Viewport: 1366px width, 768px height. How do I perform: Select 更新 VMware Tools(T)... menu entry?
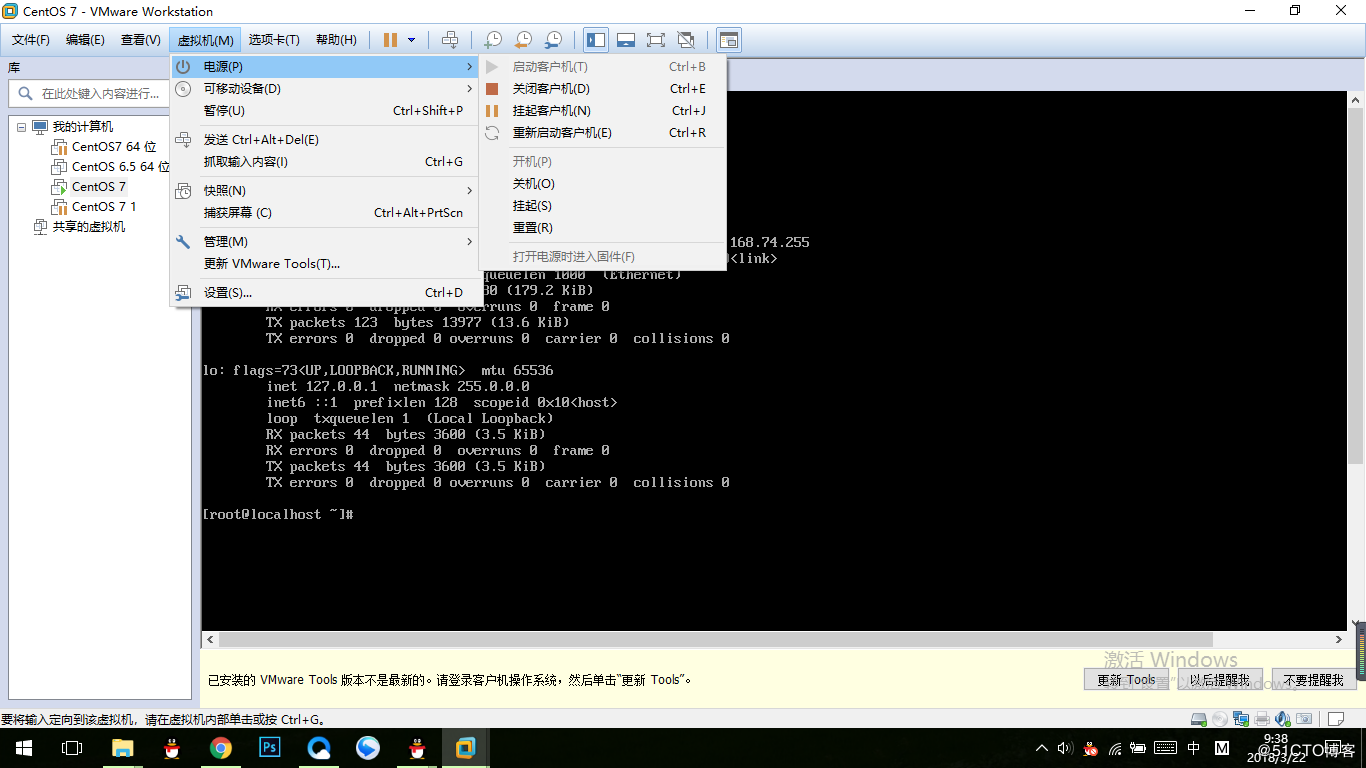click(x=325, y=264)
